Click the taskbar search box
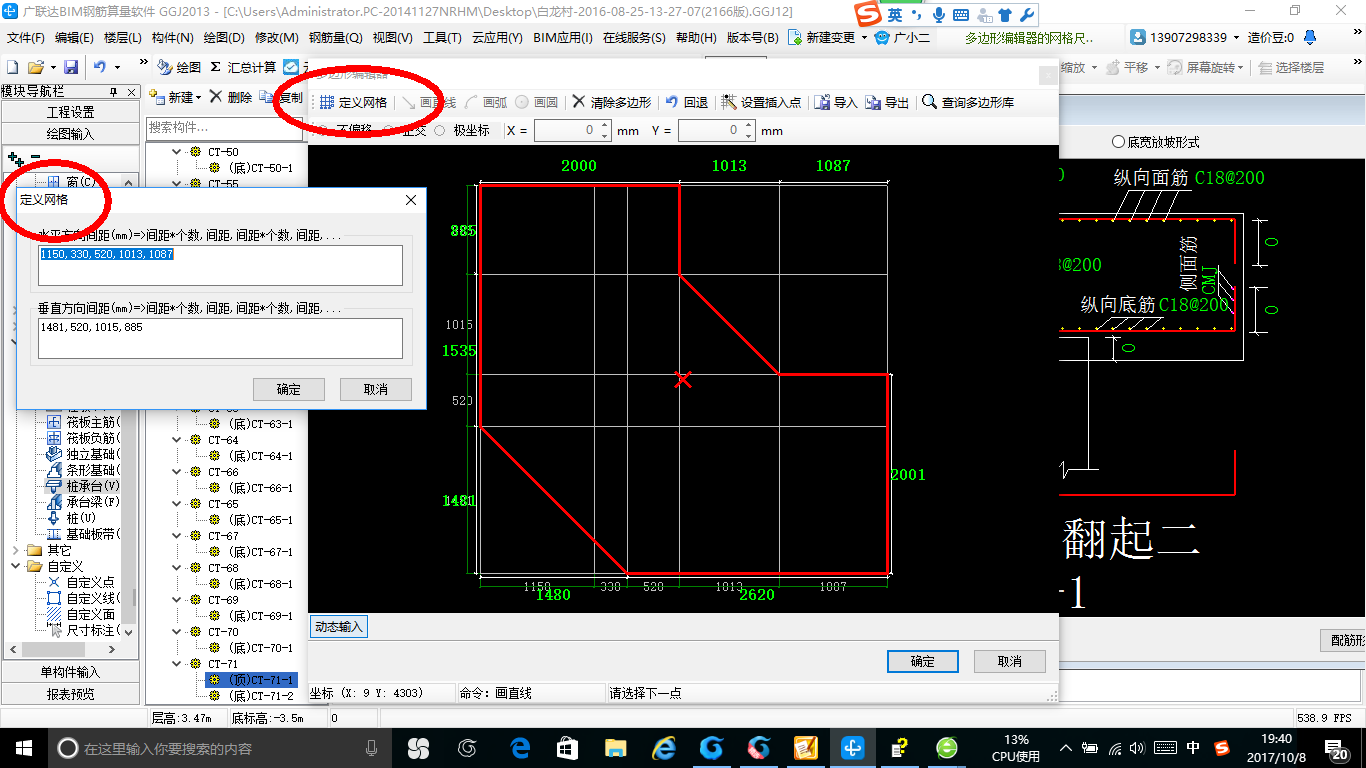 click(x=220, y=747)
